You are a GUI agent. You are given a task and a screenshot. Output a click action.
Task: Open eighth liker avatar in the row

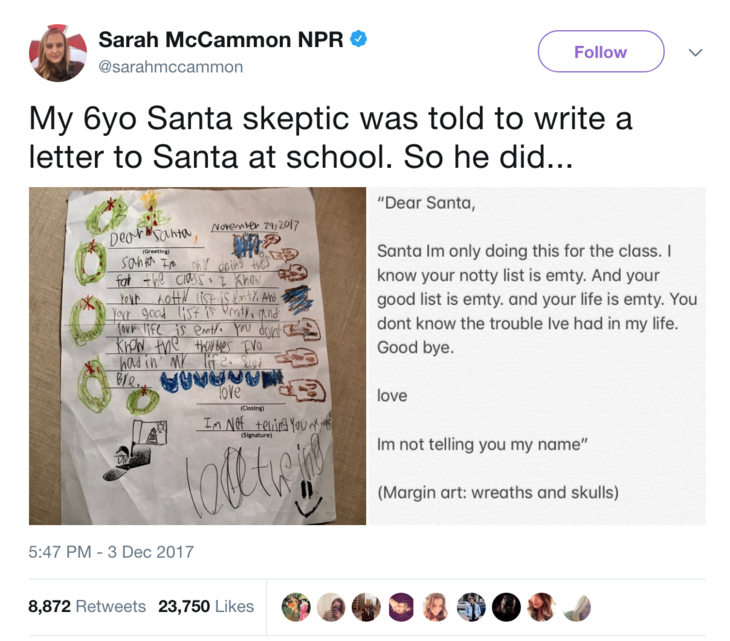(x=541, y=607)
